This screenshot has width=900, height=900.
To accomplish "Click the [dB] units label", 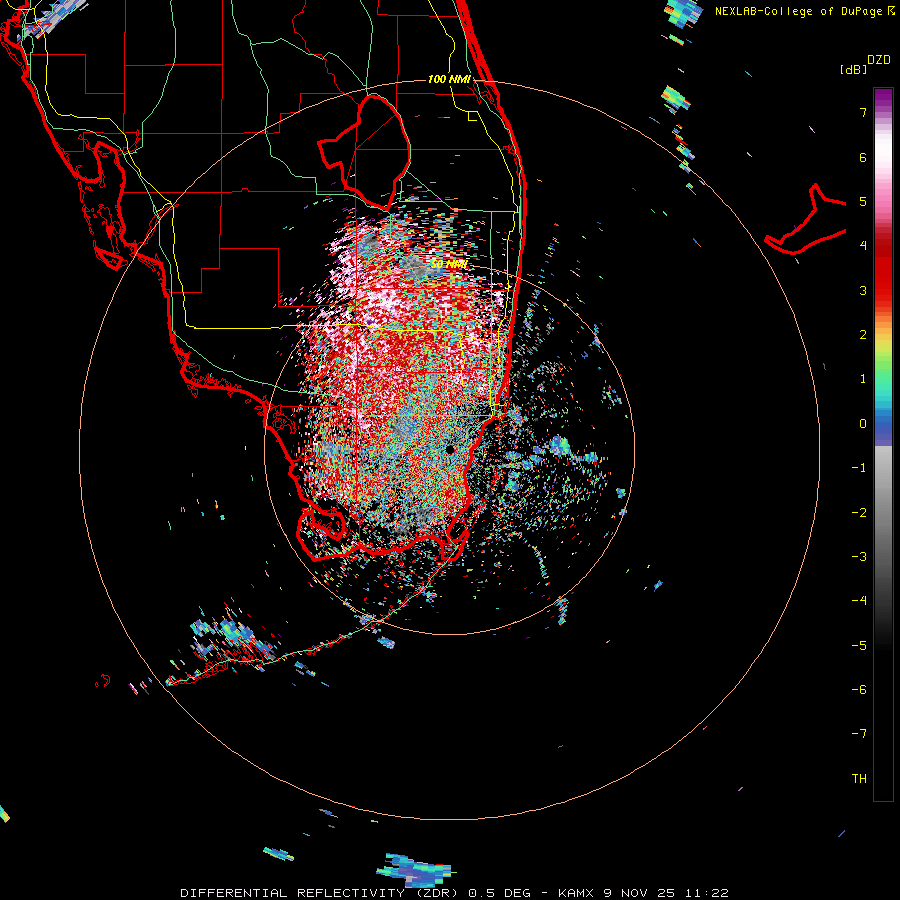I will click(853, 69).
